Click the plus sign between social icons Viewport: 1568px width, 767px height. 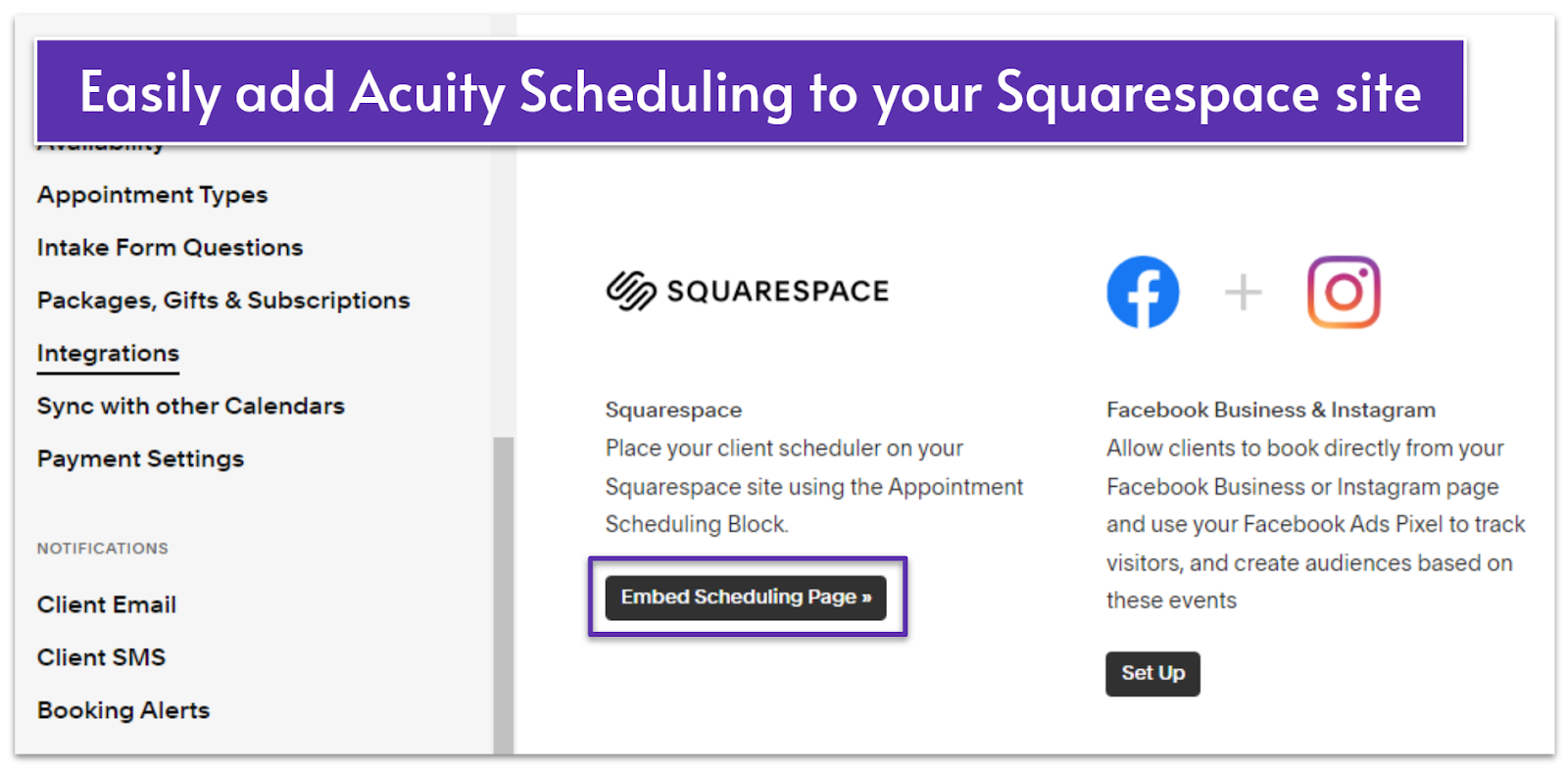pos(1243,292)
